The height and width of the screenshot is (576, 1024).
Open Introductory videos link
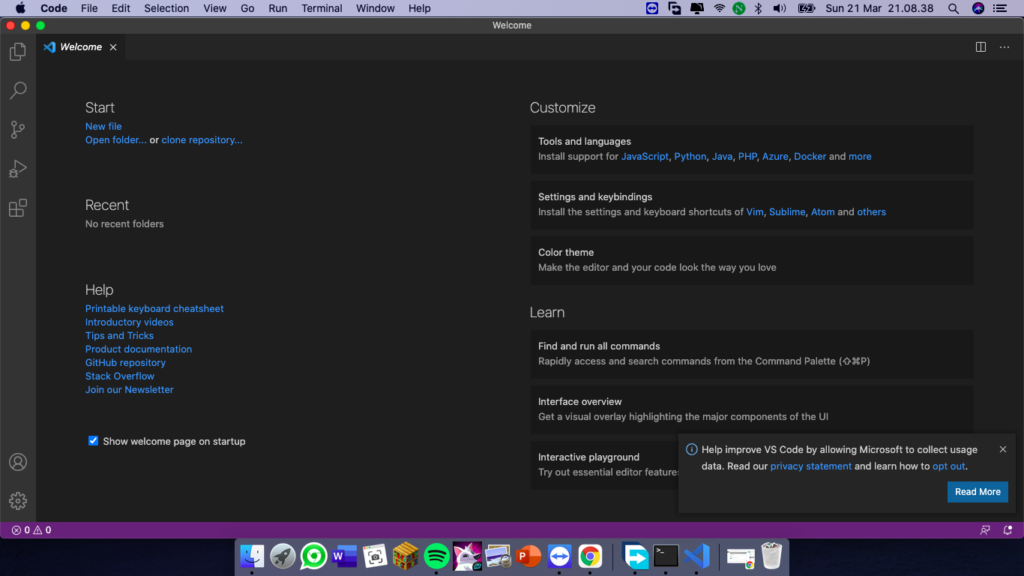tap(129, 322)
